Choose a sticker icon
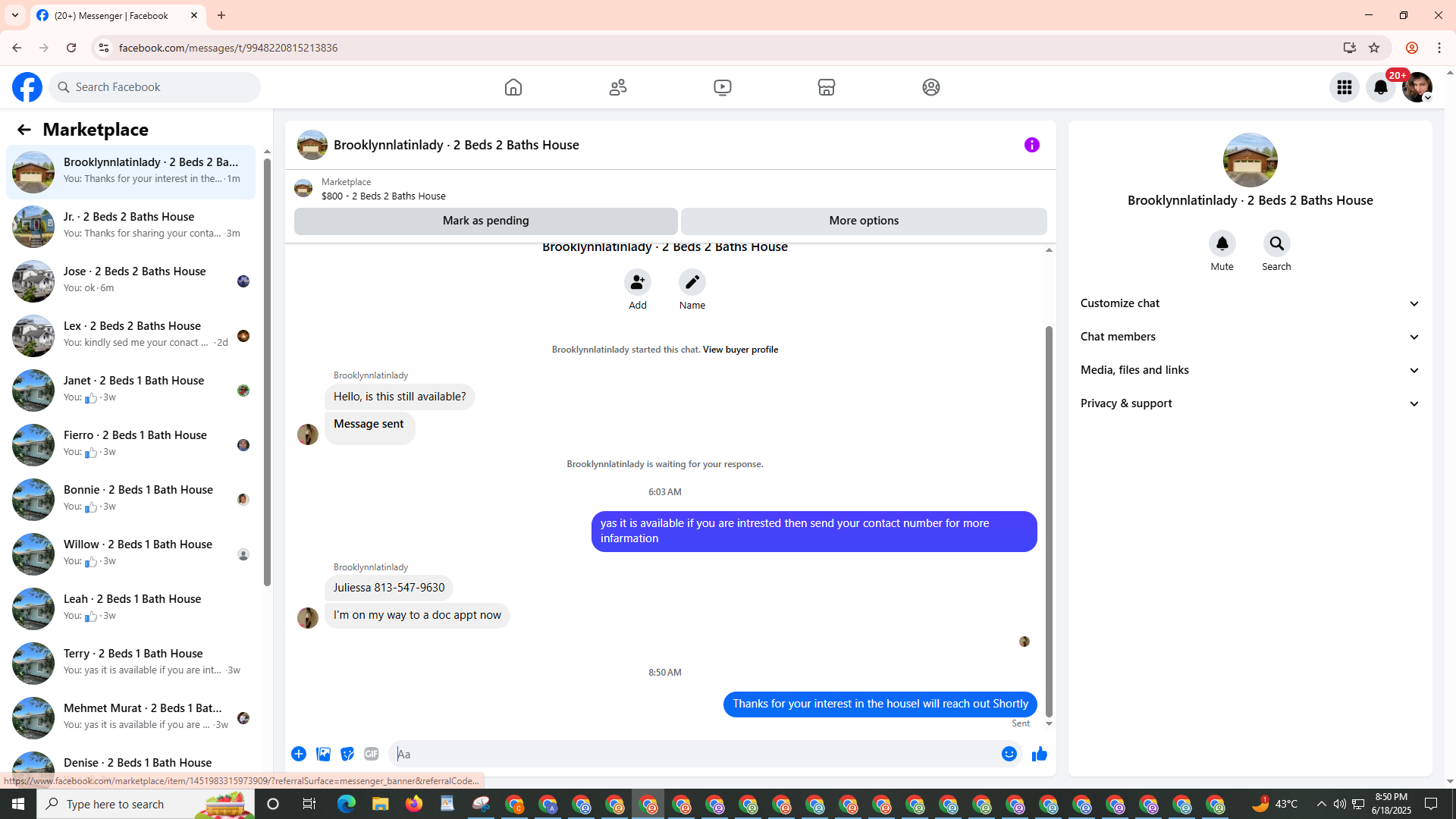 347,754
